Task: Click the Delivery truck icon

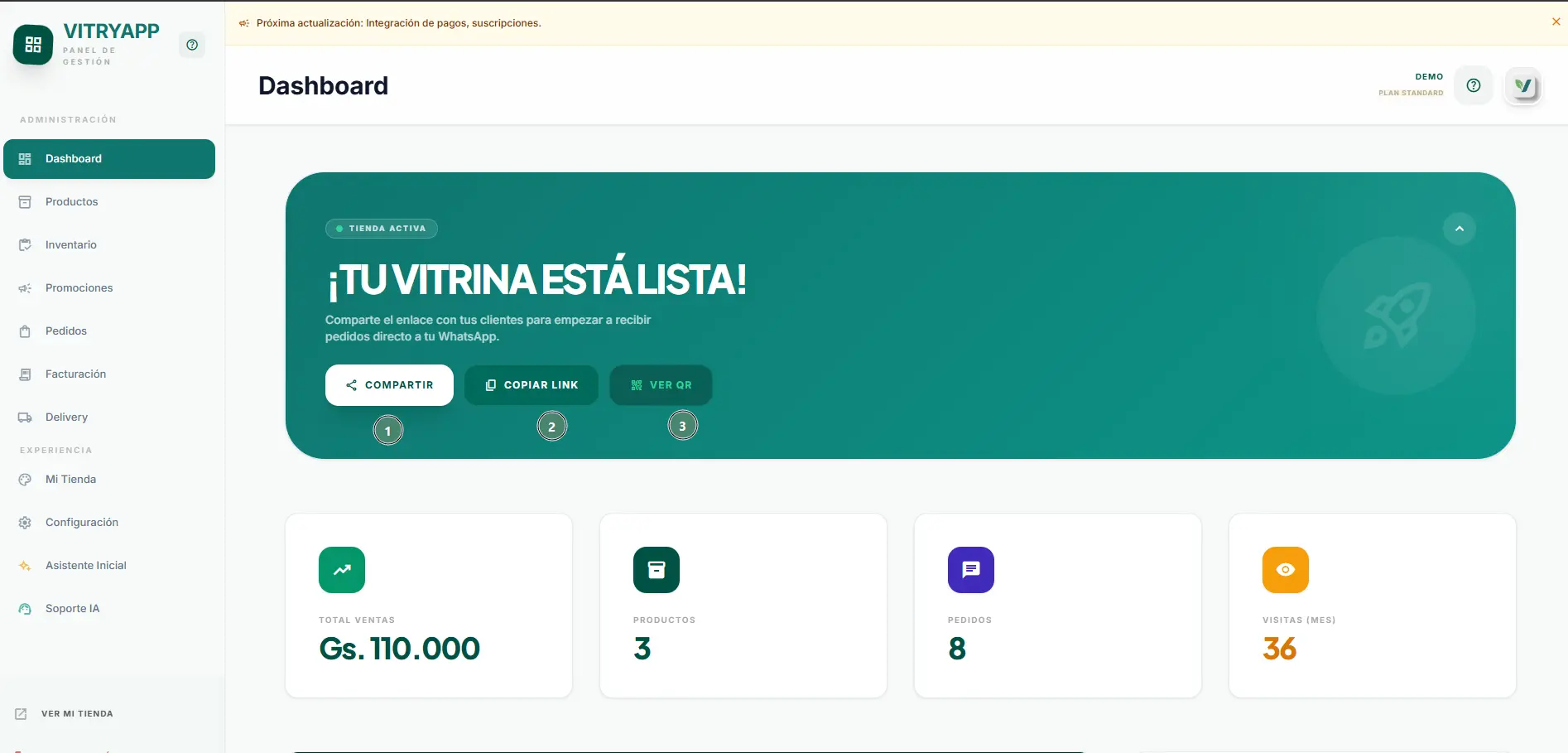Action: 25,418
